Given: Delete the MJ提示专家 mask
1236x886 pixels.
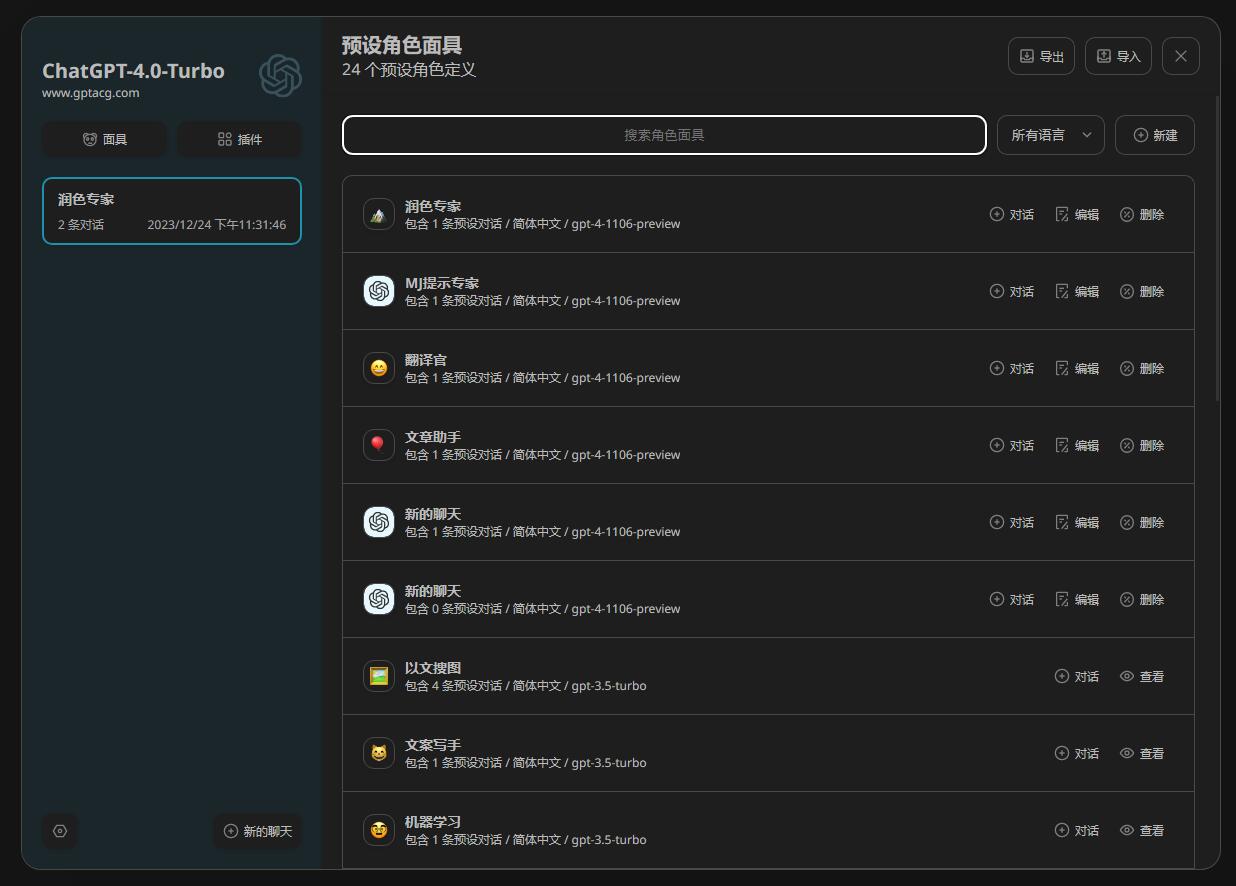Looking at the screenshot, I should click(1142, 291).
